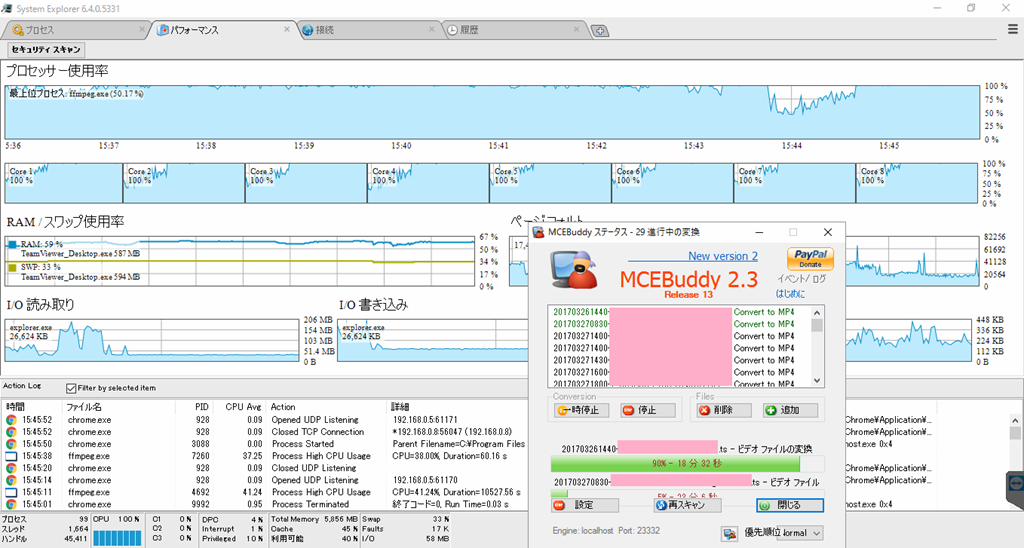Open the New version 2 link
The height and width of the screenshot is (548, 1024).
pos(723,256)
